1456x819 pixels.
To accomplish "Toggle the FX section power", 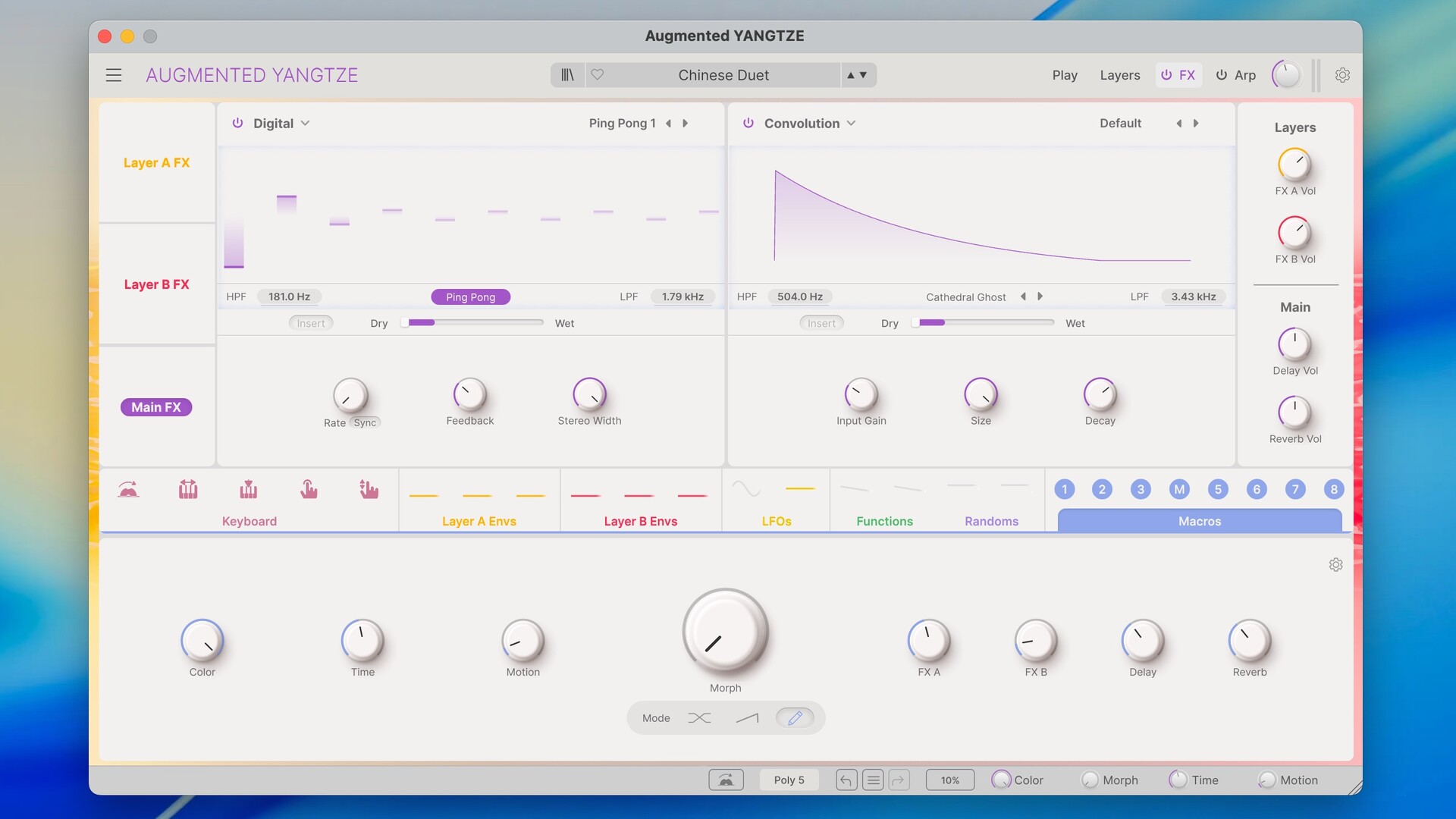I will pyautogui.click(x=1166, y=75).
